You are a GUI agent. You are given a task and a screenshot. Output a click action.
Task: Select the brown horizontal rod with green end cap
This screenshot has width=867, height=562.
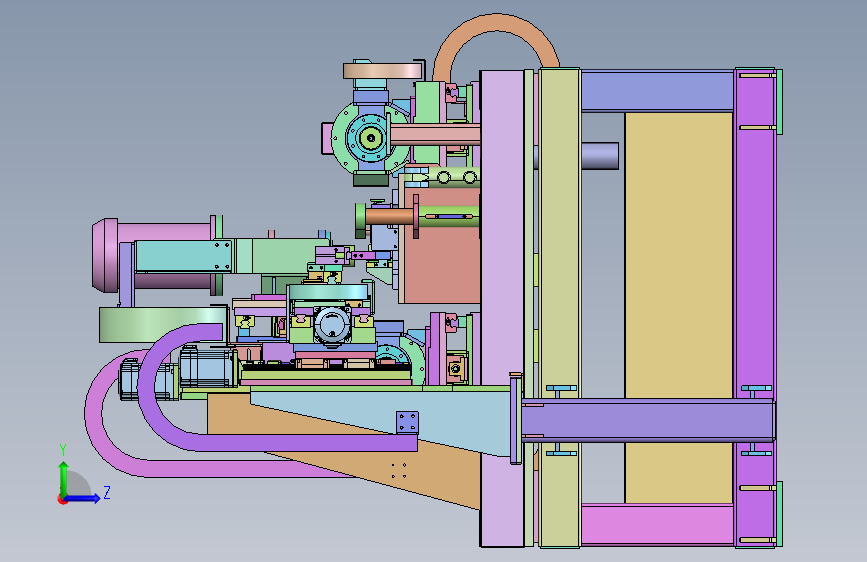coord(387,216)
